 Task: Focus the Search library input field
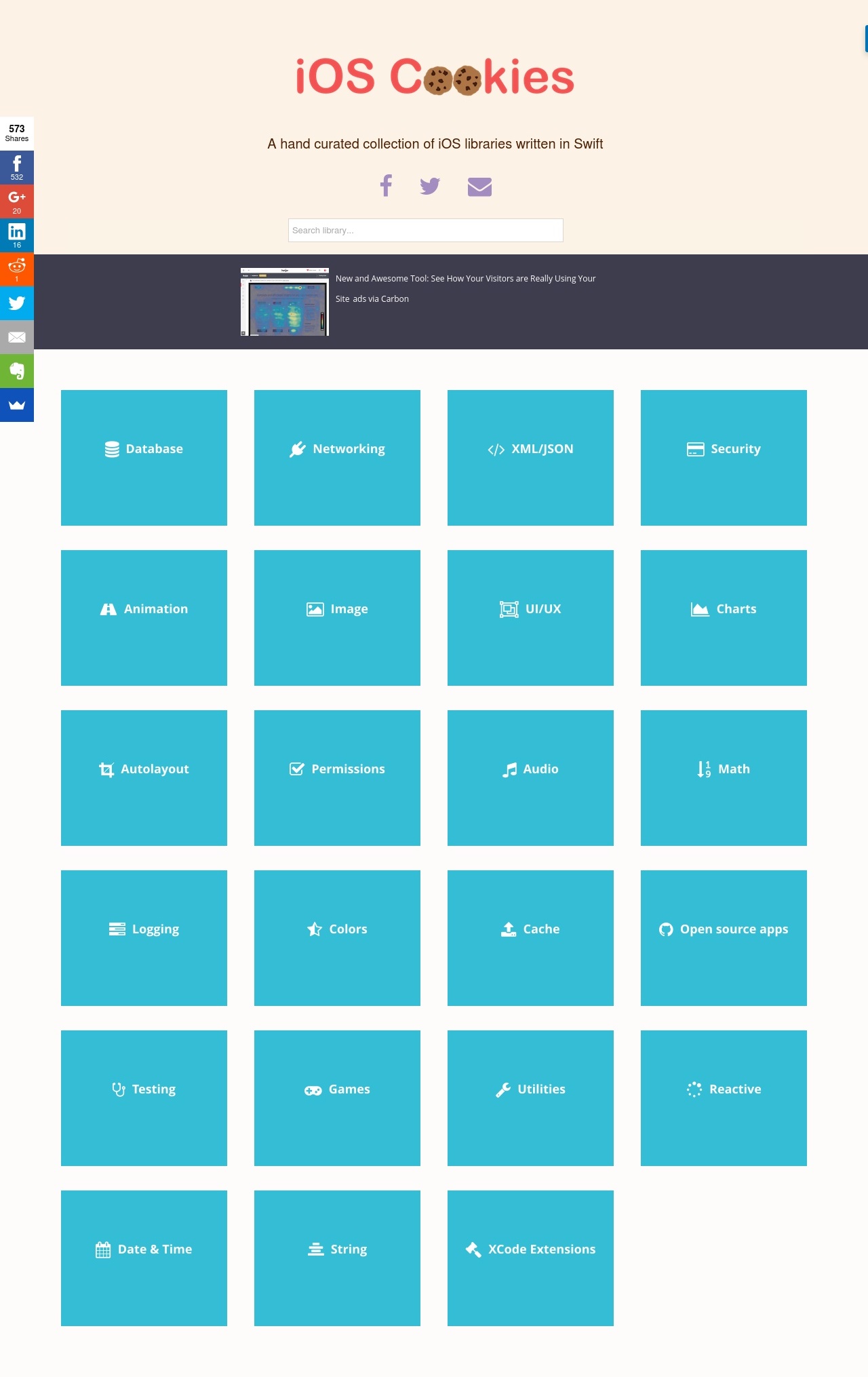426,230
